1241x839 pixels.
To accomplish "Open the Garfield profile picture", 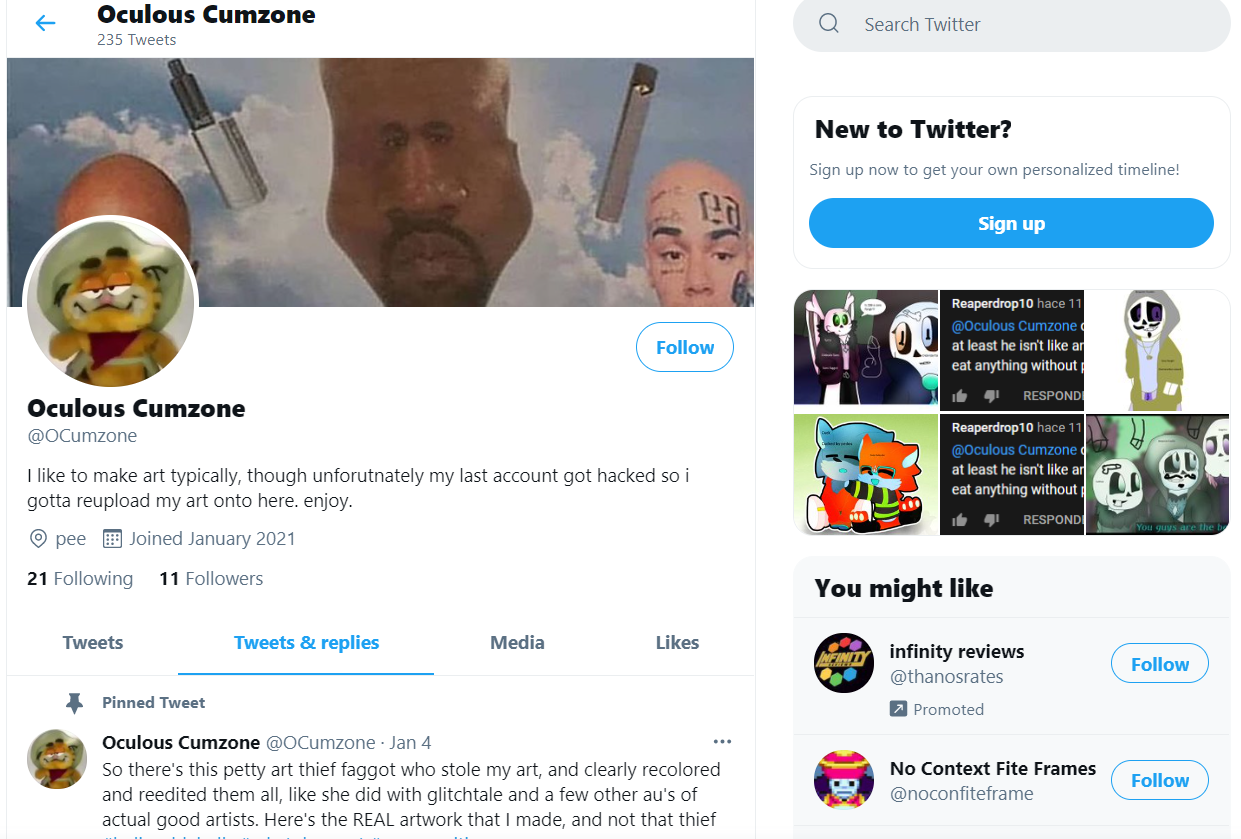I will [x=110, y=303].
